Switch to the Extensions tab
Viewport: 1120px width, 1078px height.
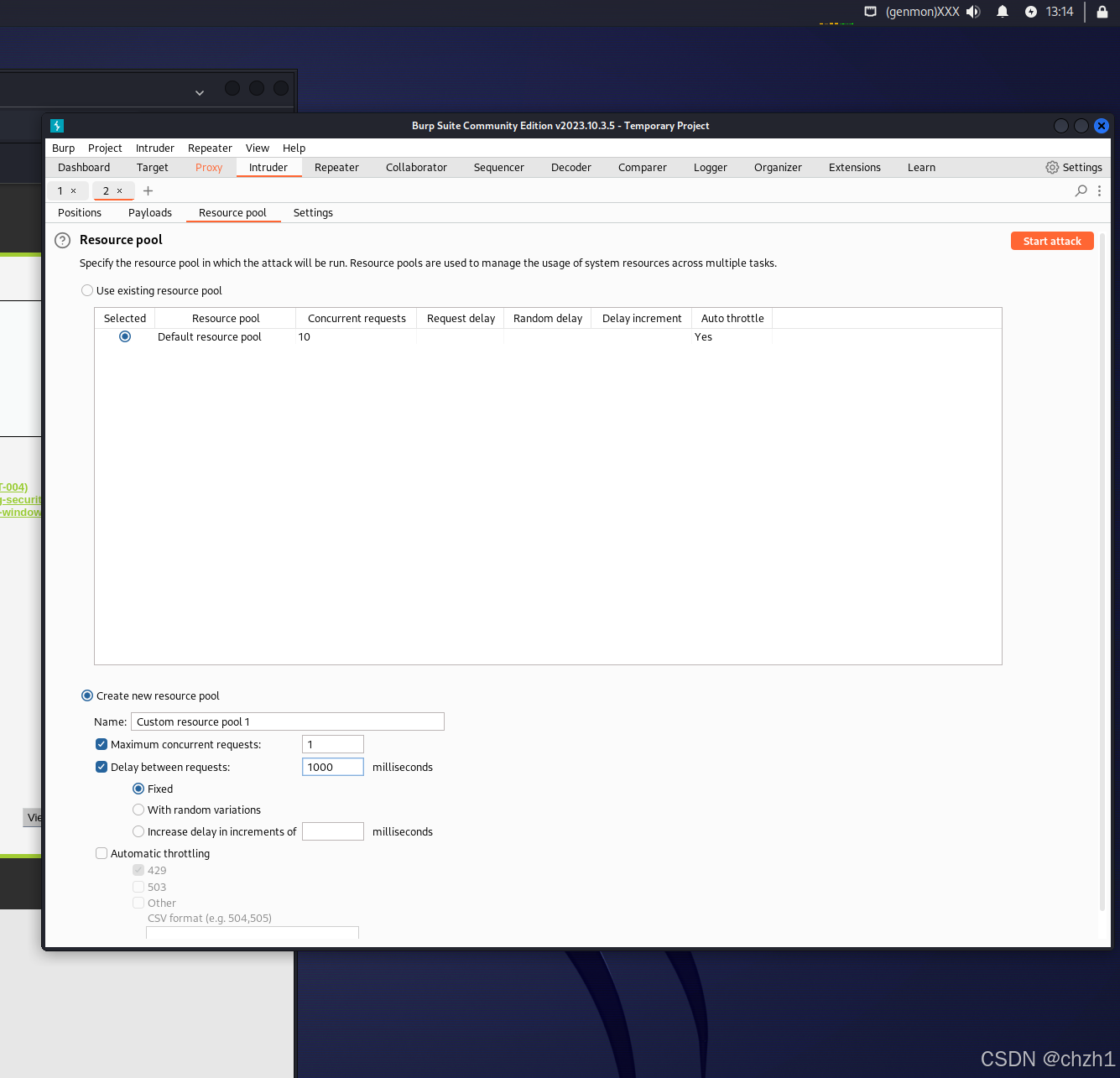point(855,168)
